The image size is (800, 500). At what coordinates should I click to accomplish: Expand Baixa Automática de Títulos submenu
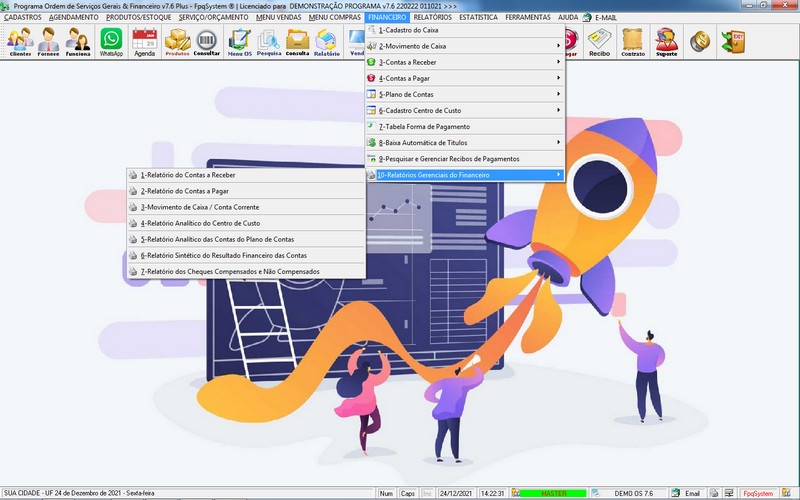(465, 142)
